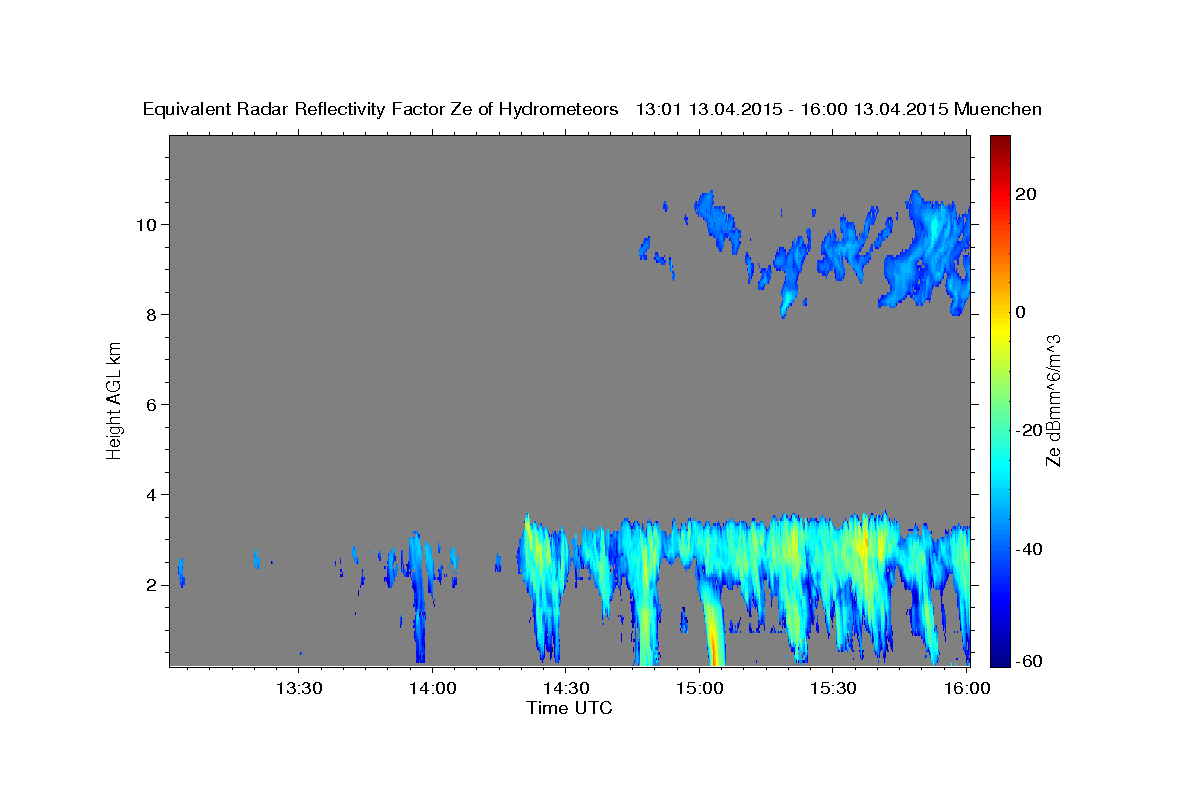Click the colorbar label -60
Screen dimensions: 1200x800
1031,660
